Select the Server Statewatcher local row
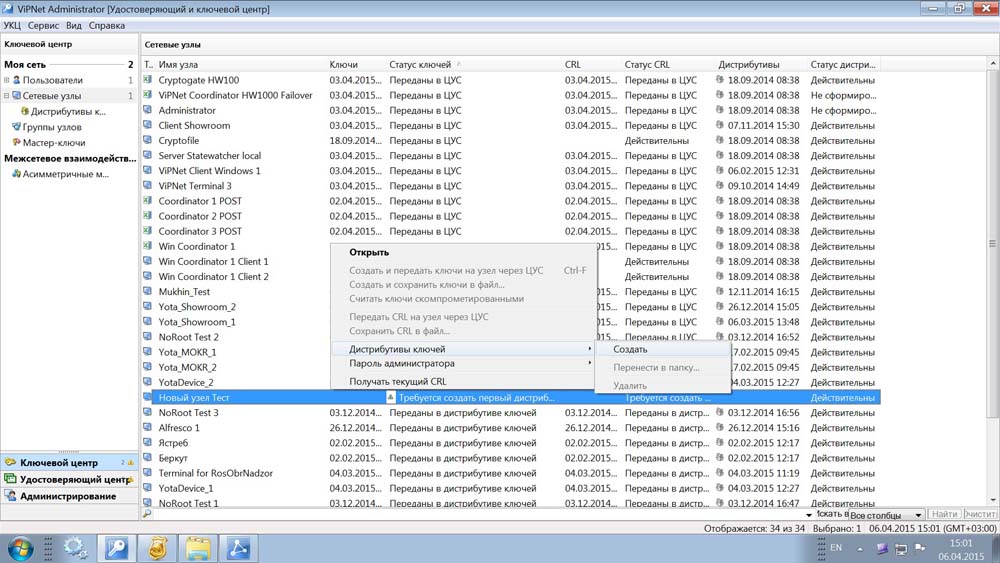This screenshot has height=563, width=1000. [x=511, y=156]
